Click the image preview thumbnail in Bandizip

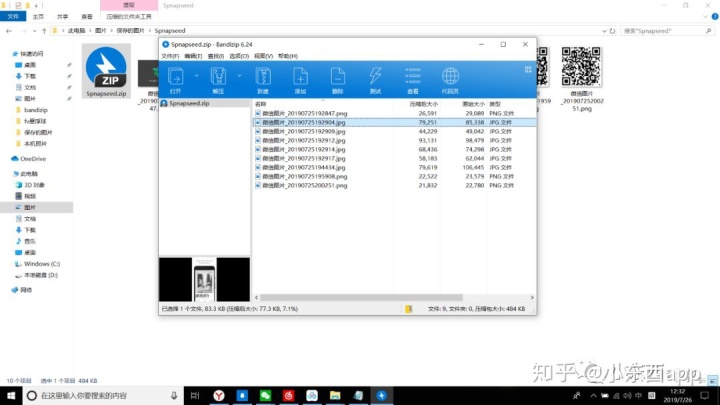(x=204, y=279)
